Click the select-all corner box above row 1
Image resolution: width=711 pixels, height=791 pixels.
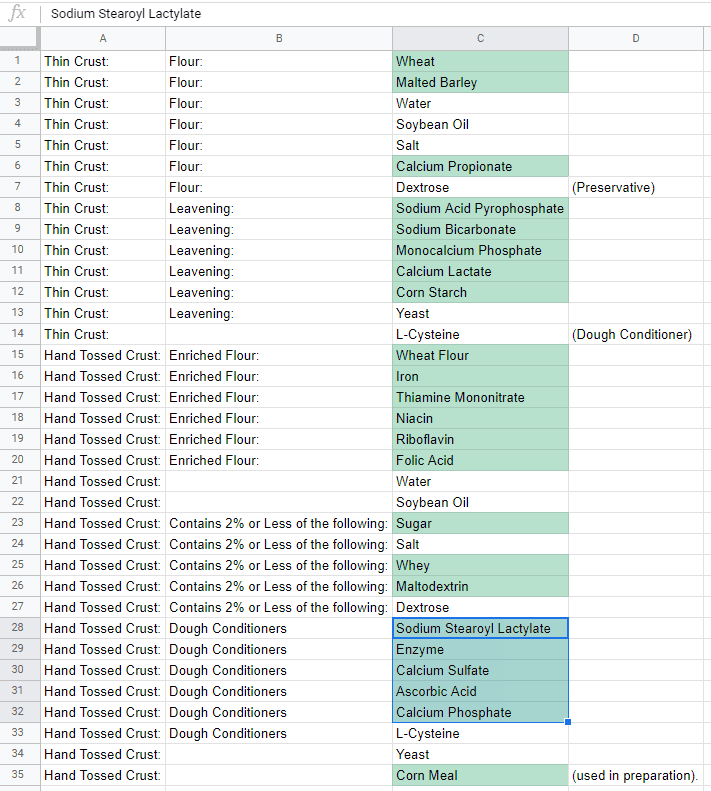(x=19, y=38)
